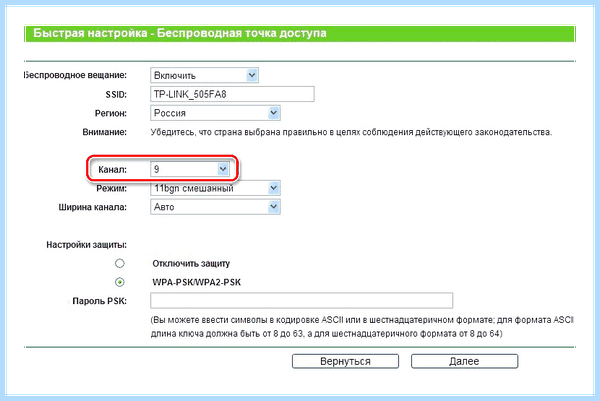The height and width of the screenshot is (401, 600).
Task: Click the Пароль PSK label
Action: pyautogui.click(x=99, y=301)
